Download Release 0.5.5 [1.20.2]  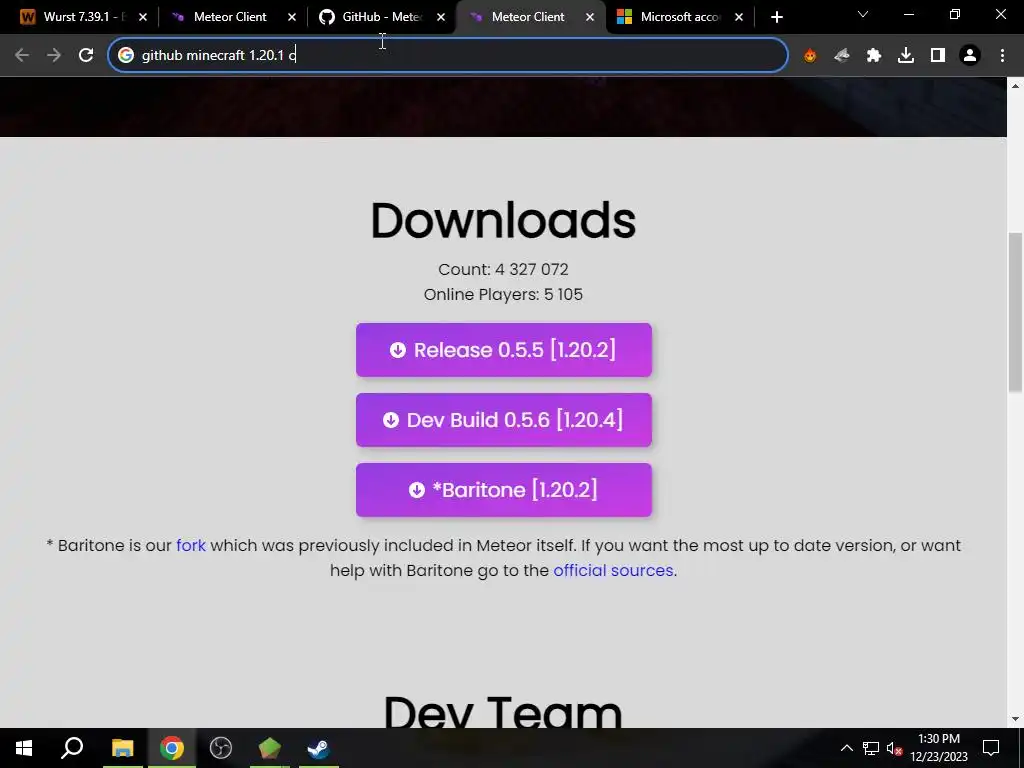[504, 350]
